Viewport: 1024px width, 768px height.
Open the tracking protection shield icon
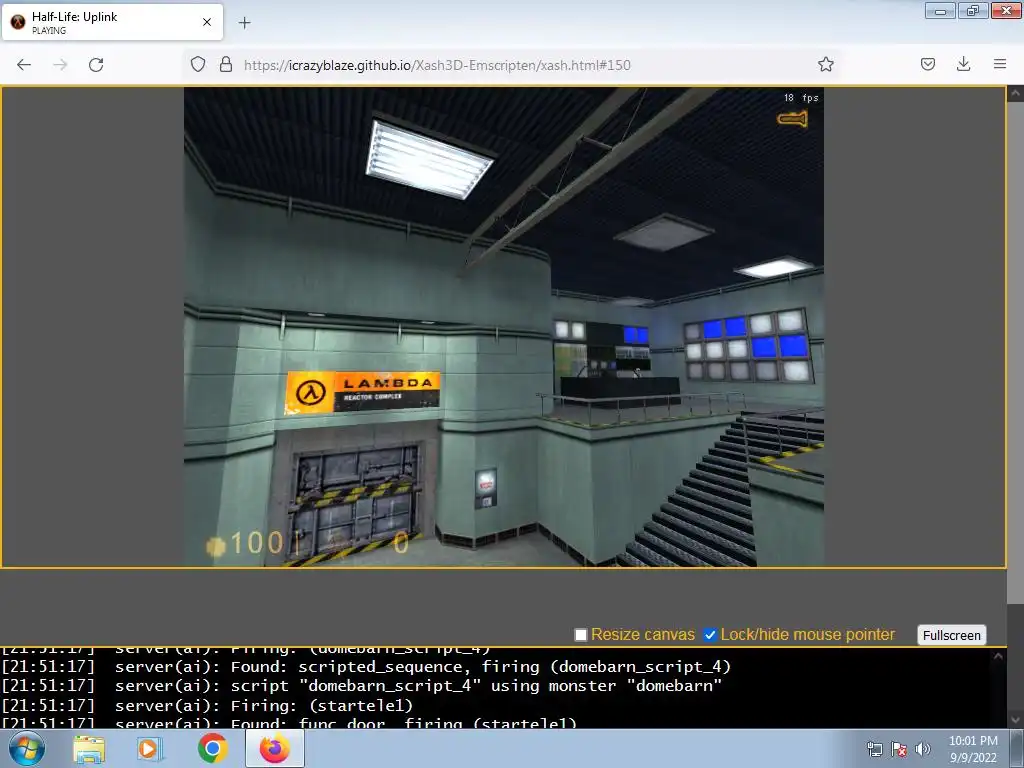(x=198, y=64)
